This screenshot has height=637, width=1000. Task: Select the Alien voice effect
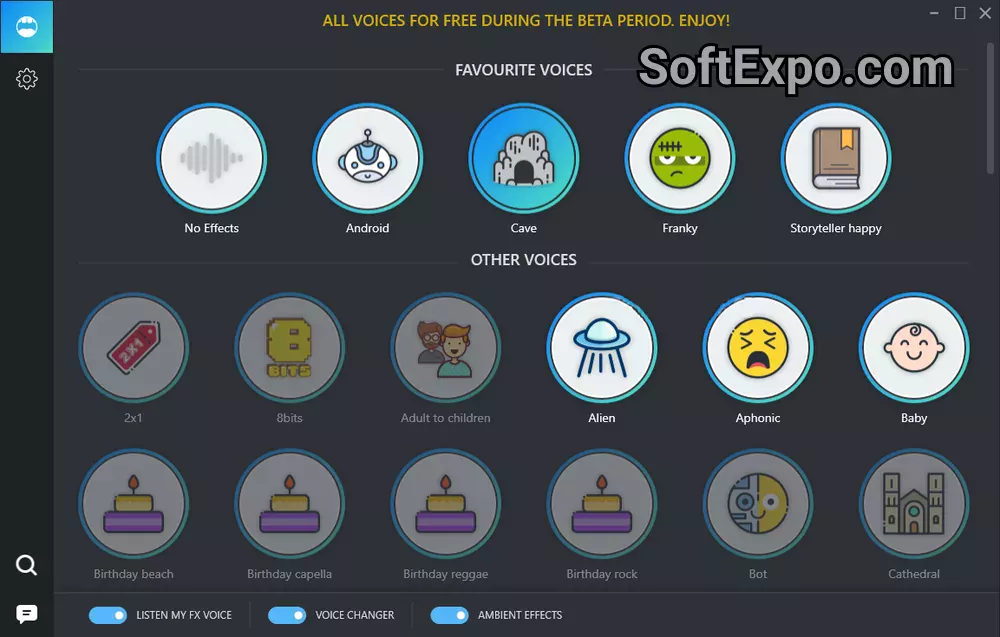(602, 347)
